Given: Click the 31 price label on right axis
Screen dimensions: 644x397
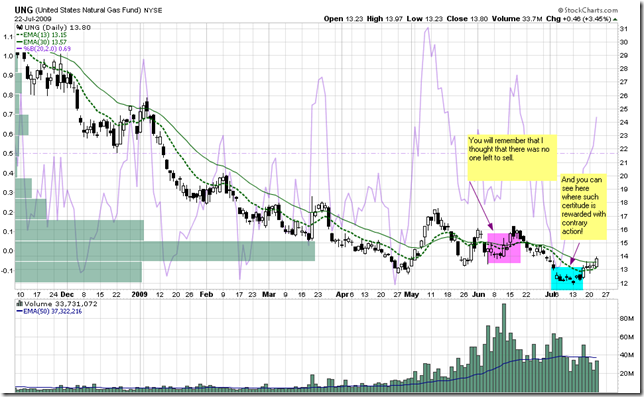Looking at the screenshot, I should point(623,29).
